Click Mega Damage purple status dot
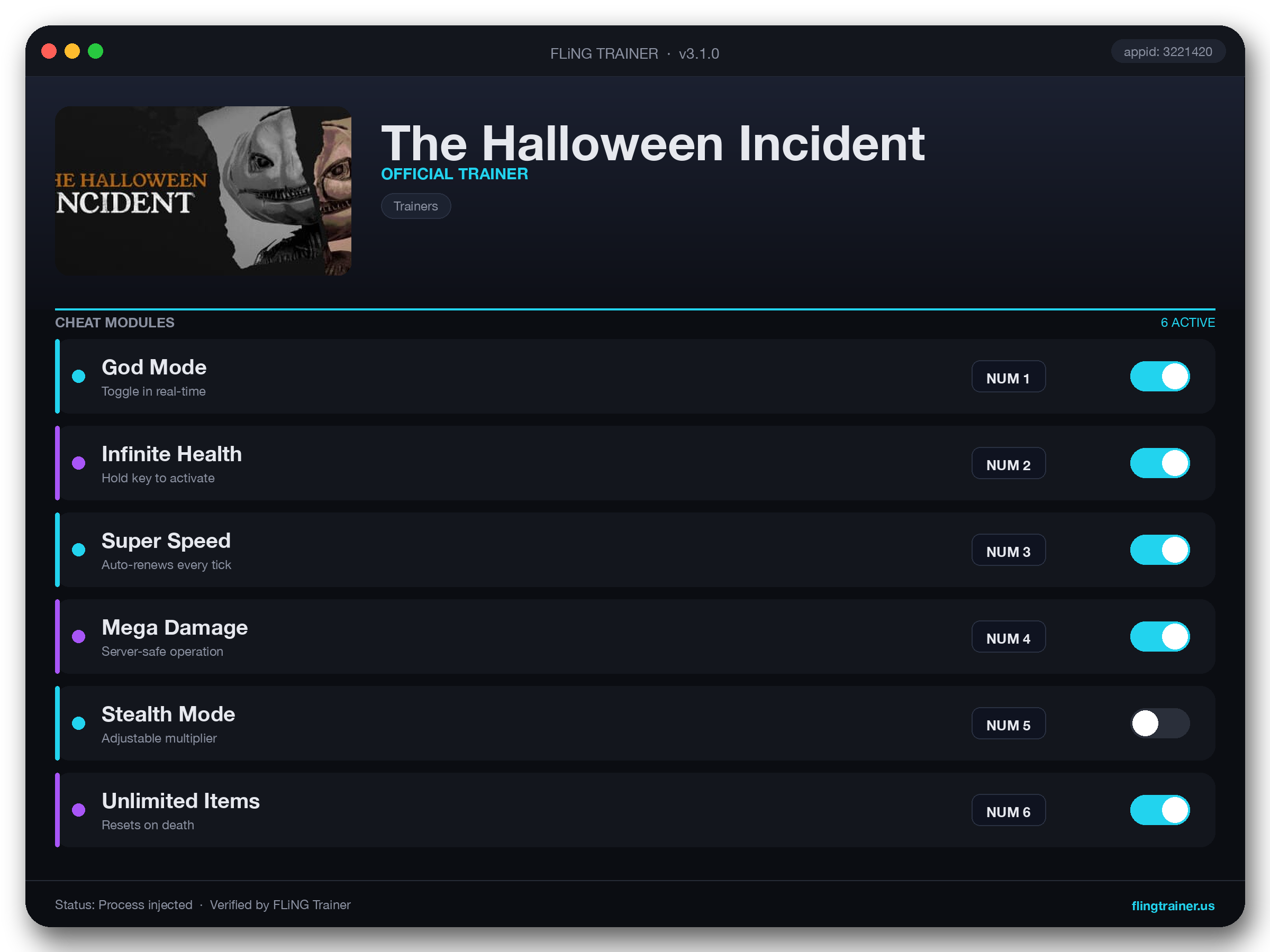 (x=79, y=636)
